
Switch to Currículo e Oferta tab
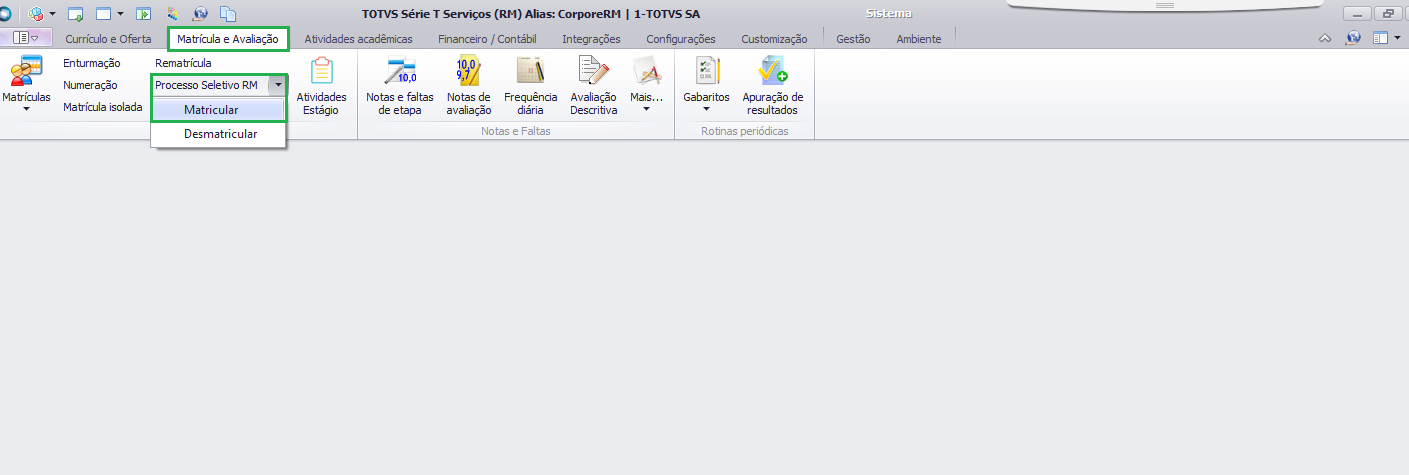(108, 39)
